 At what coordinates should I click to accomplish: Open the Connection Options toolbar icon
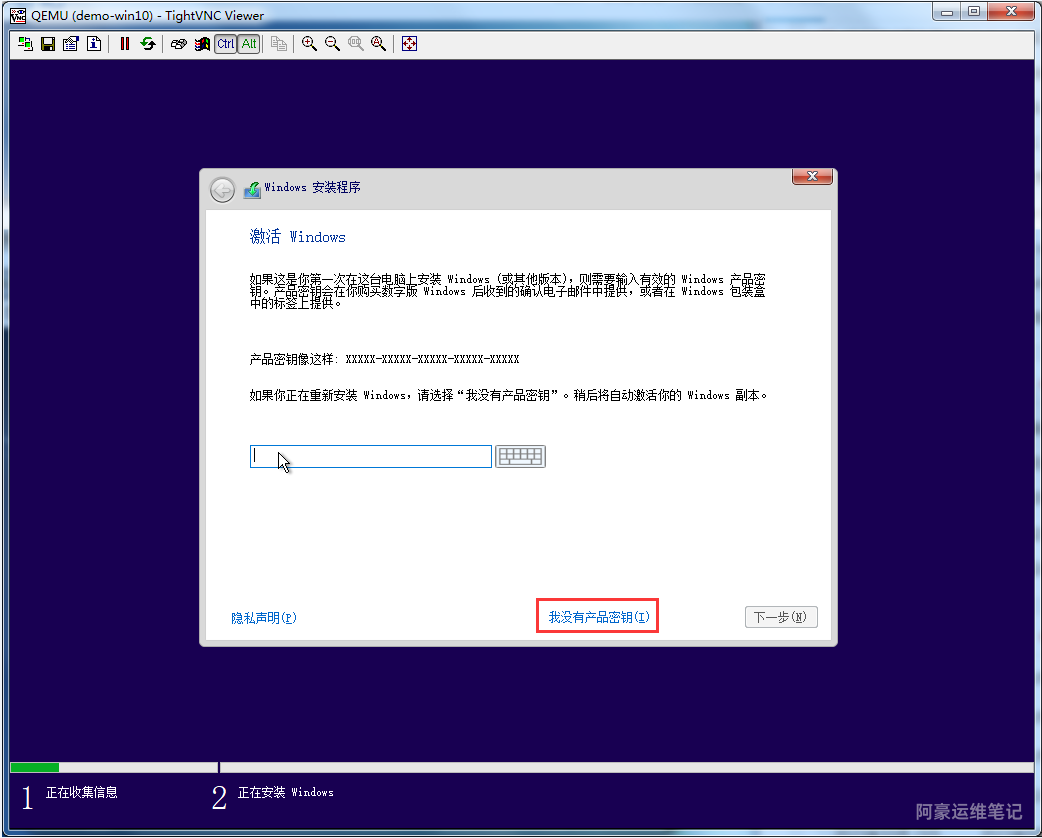tap(70, 44)
